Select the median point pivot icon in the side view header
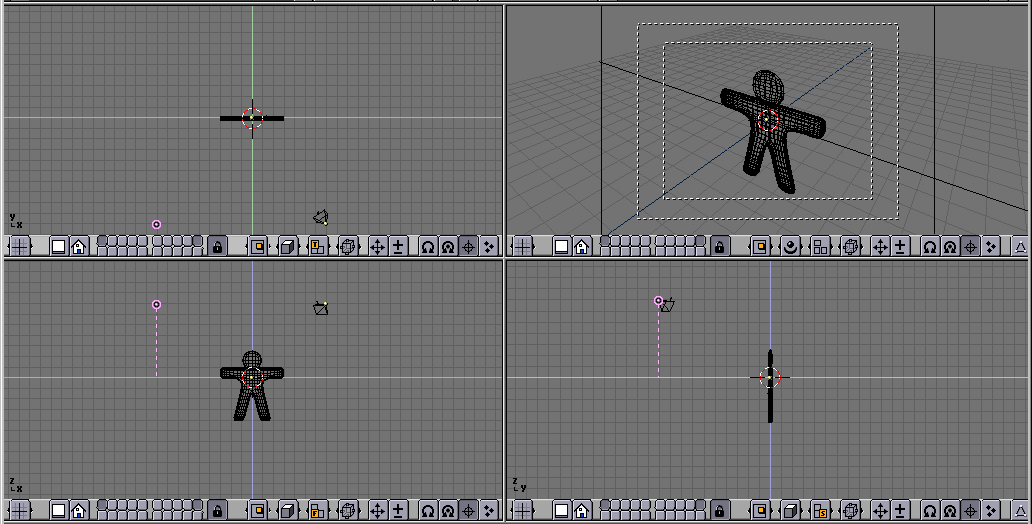Viewport: 1032px width, 524px height. pyautogui.click(x=950, y=511)
